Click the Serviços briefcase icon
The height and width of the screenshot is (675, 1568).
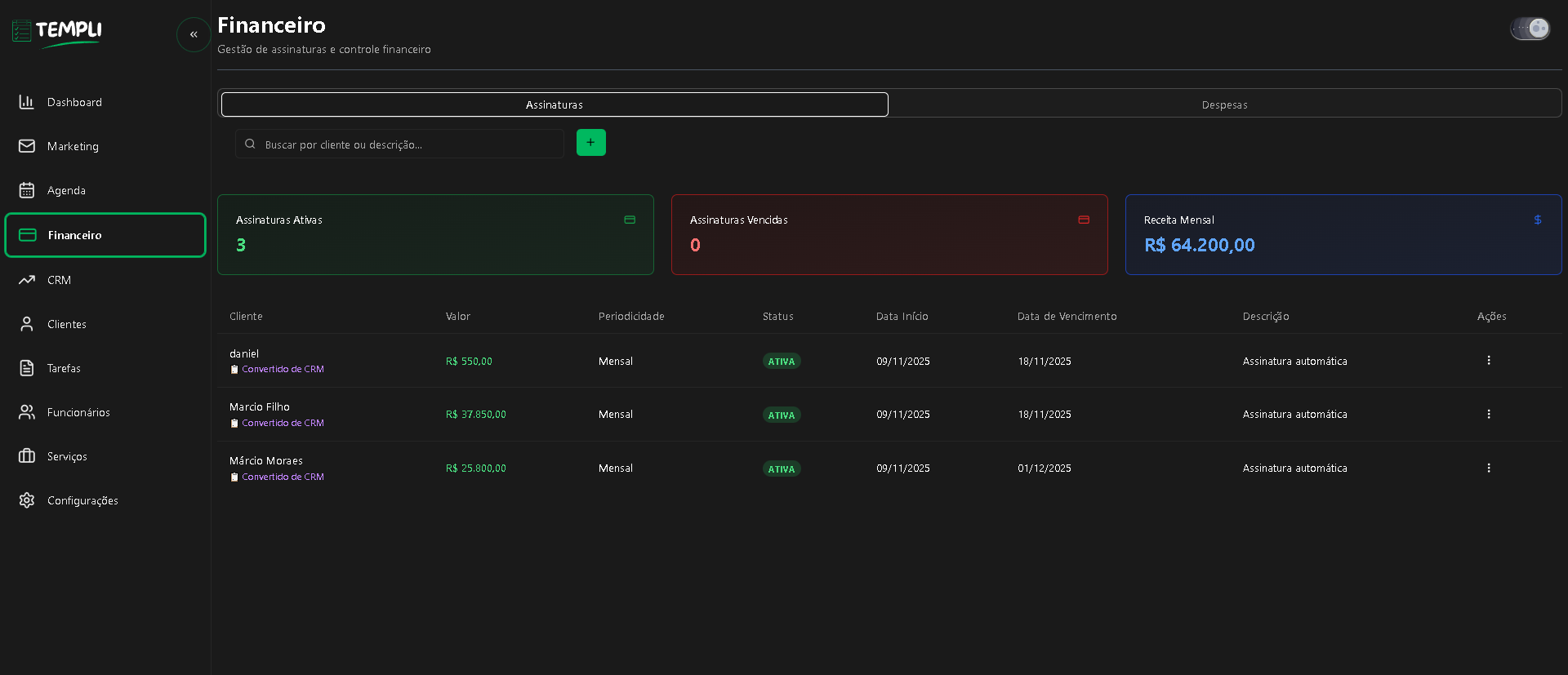pos(27,456)
